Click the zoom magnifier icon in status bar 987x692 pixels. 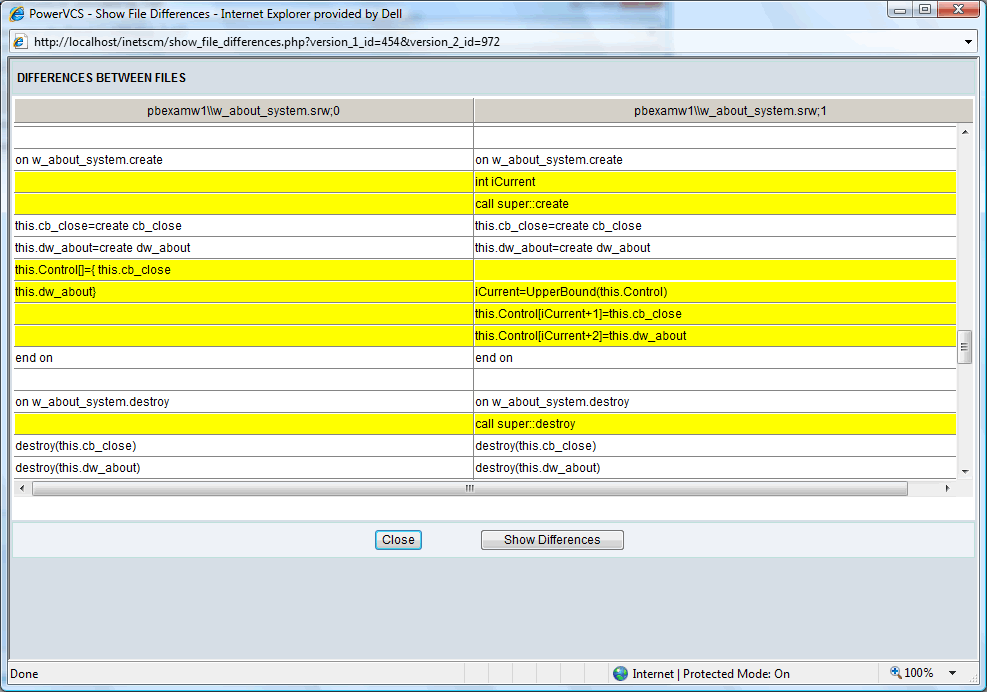(x=895, y=672)
